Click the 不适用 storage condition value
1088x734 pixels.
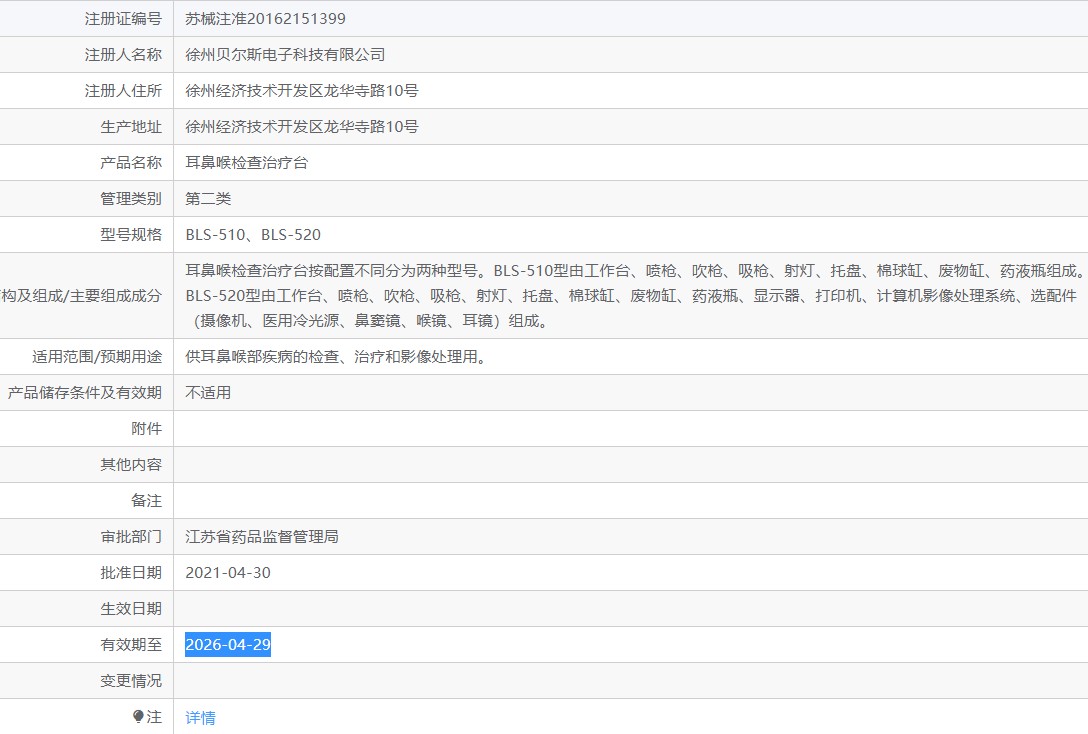(208, 393)
